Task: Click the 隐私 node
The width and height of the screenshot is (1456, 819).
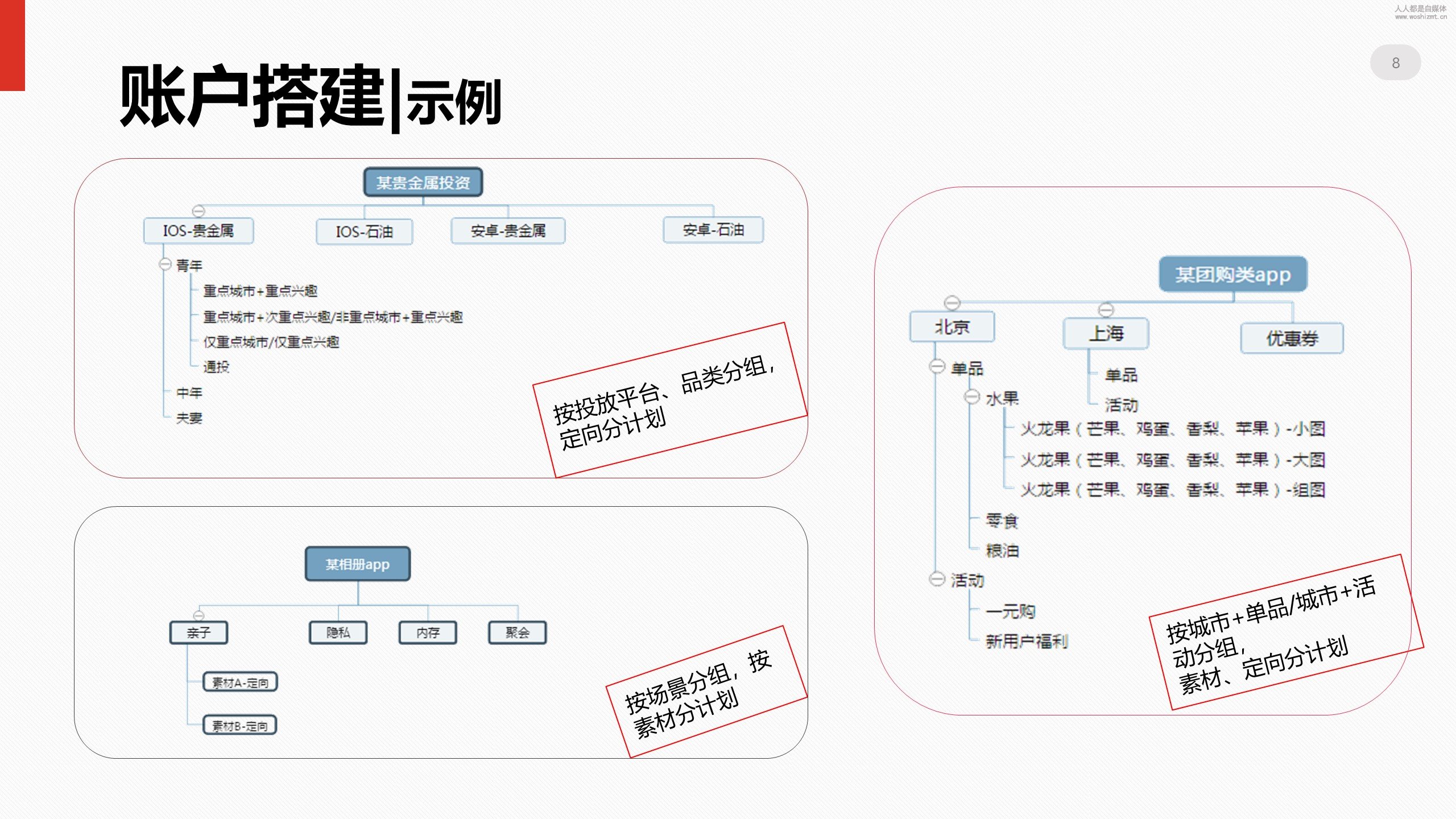Action: [338, 632]
